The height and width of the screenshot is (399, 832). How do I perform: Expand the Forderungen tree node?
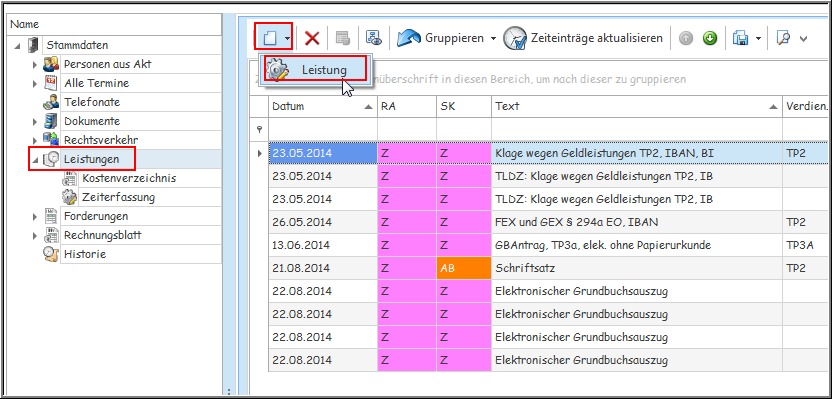pyautogui.click(x=35, y=216)
